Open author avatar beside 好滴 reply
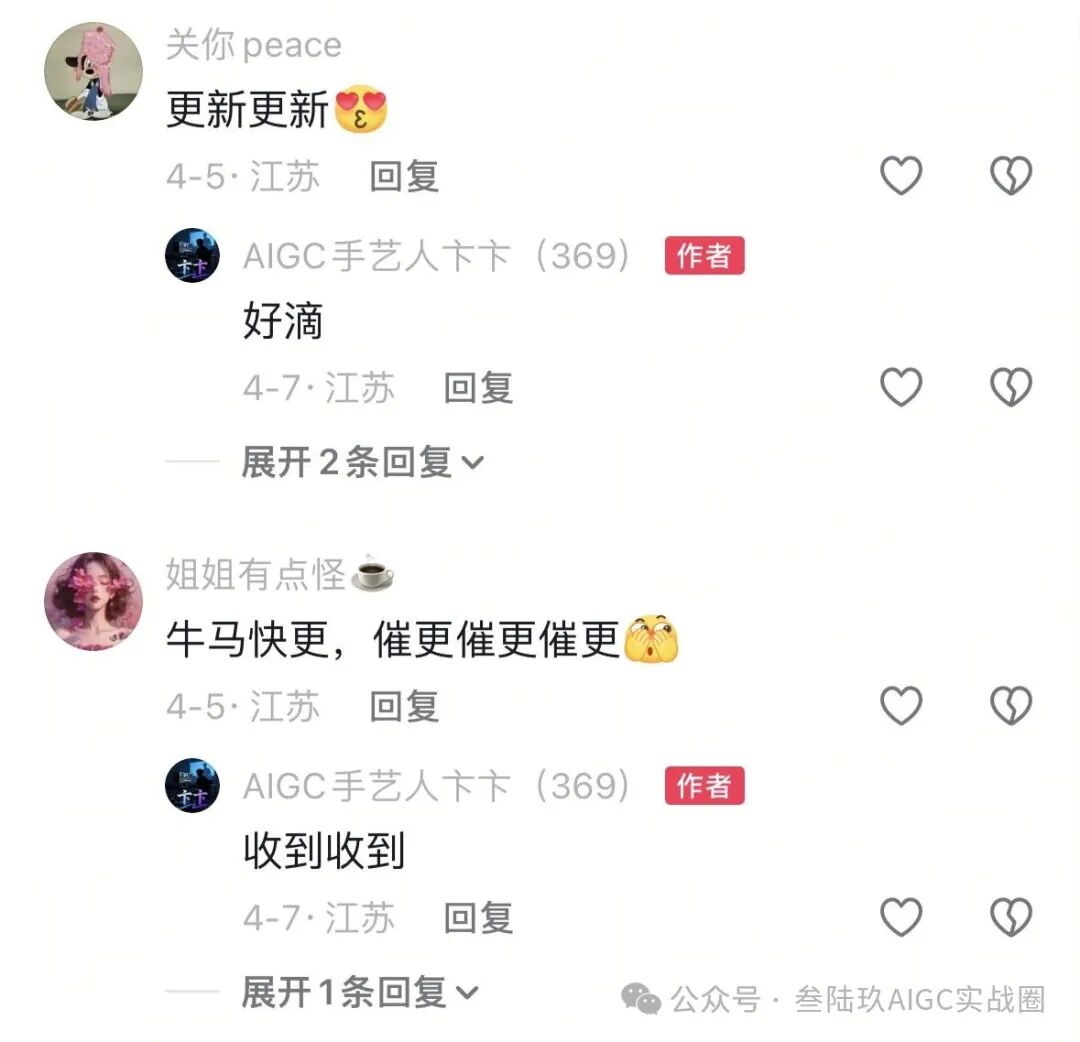Image resolution: width=1080 pixels, height=1042 pixels. 192,256
